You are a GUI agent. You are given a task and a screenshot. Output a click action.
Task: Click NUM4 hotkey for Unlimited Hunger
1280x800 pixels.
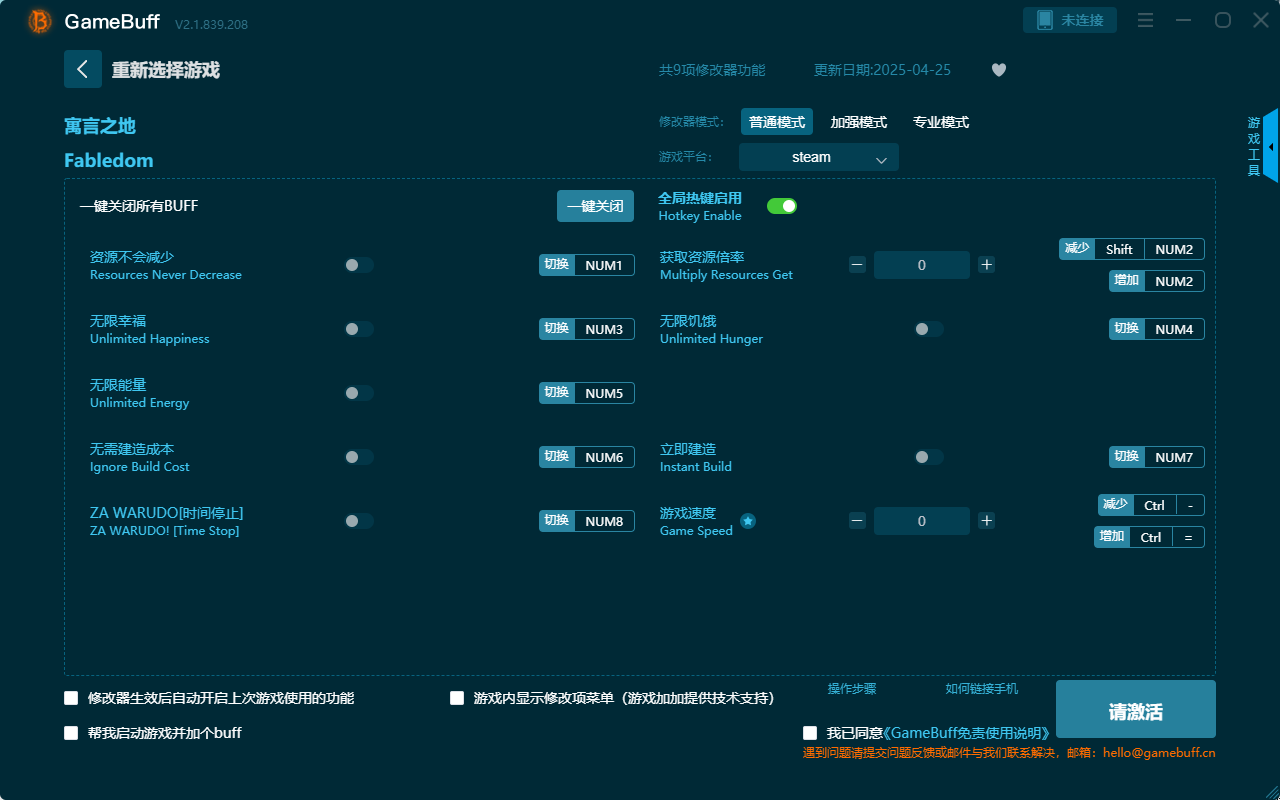coord(1157,329)
